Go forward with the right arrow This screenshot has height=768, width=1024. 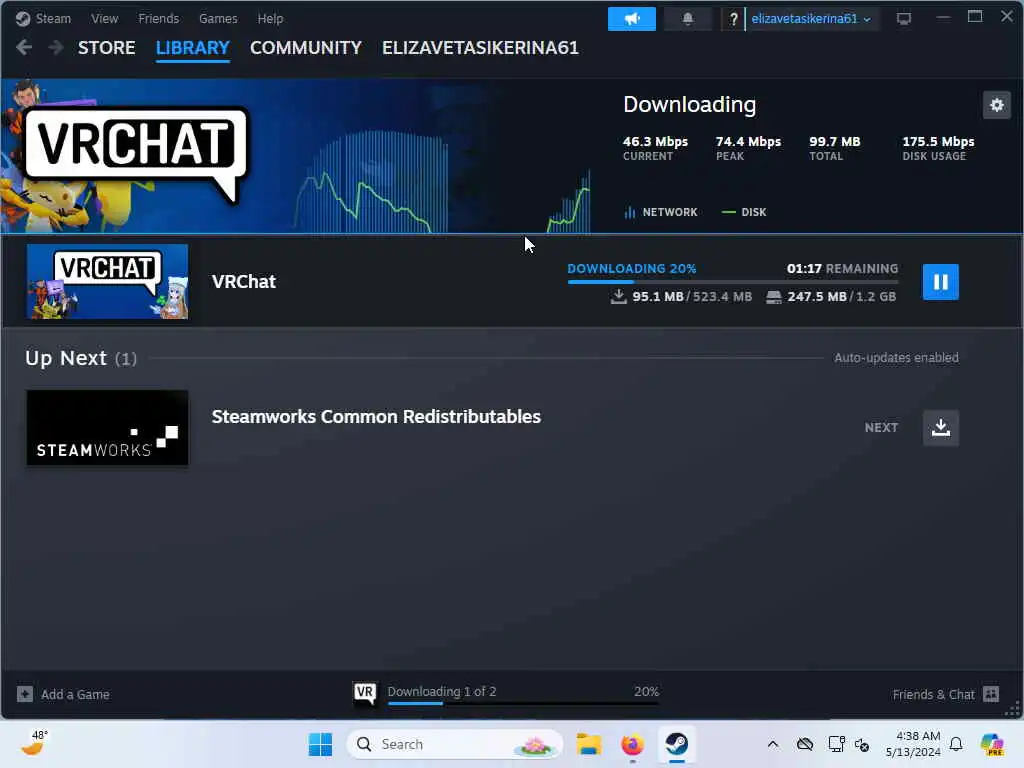click(56, 47)
